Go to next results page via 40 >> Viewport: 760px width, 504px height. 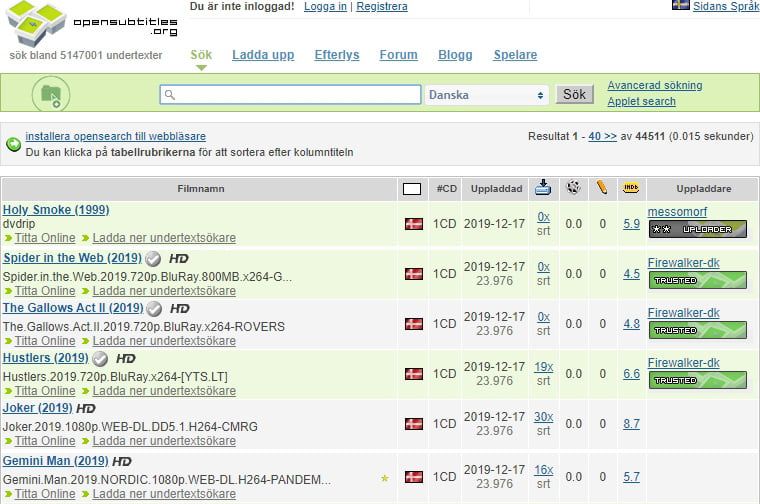coord(602,136)
